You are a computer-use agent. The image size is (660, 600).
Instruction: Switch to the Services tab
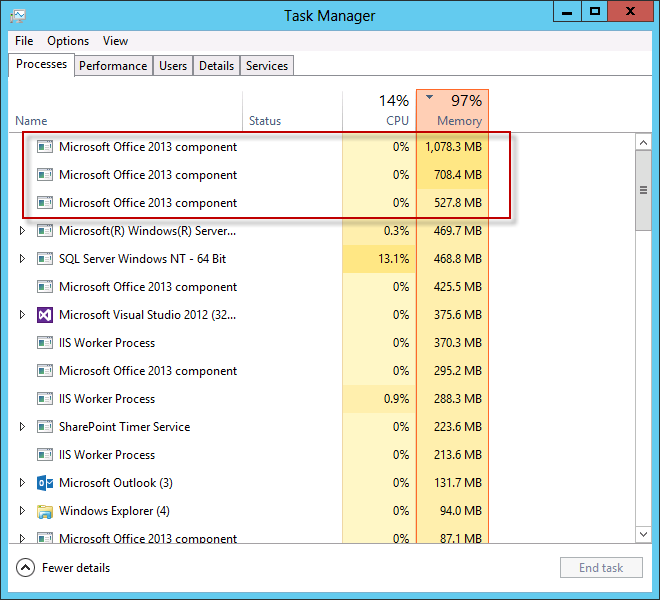267,66
